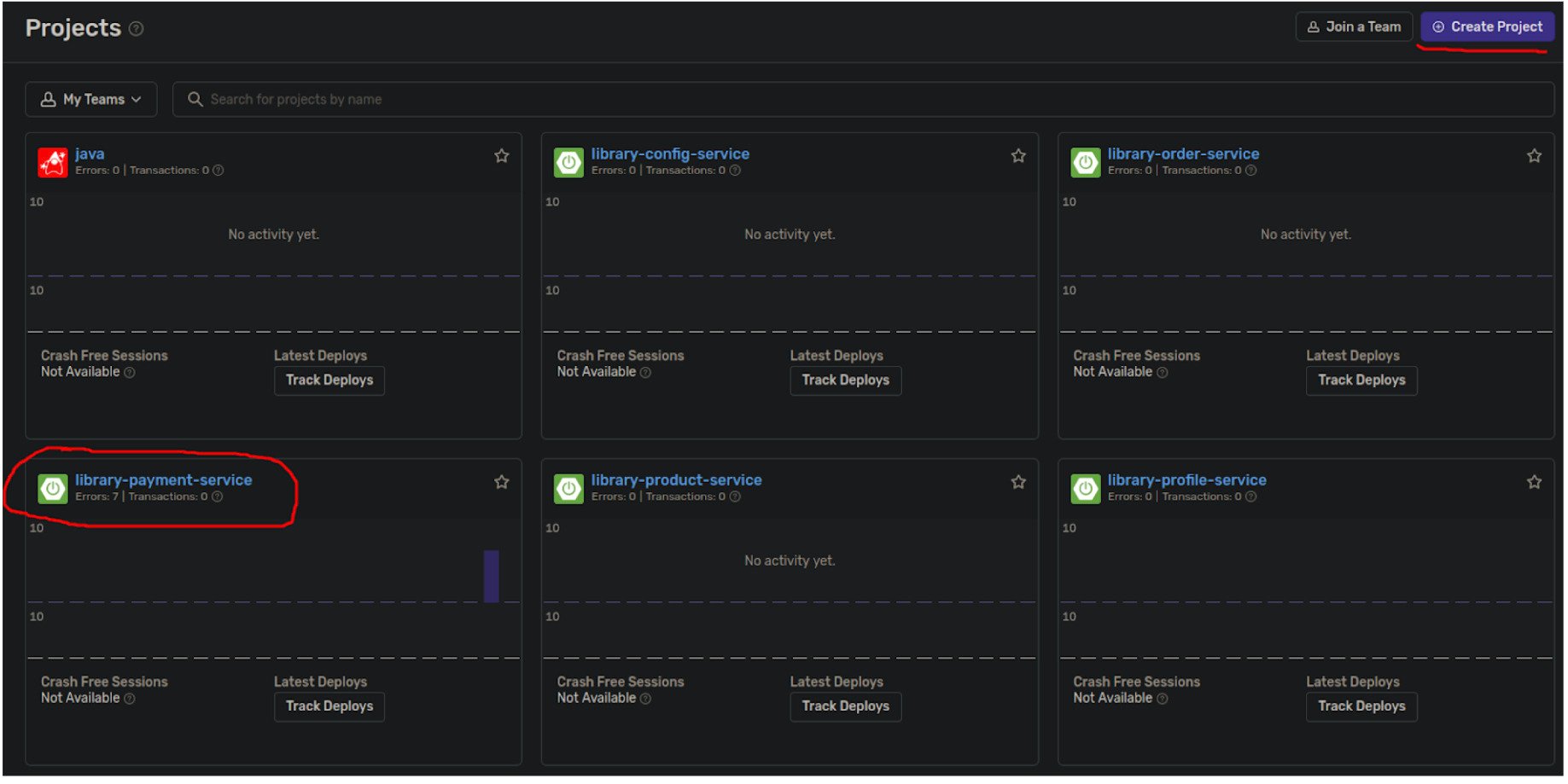Image resolution: width=1568 pixels, height=784 pixels.
Task: Star the library-order-service project
Action: pos(1535,156)
